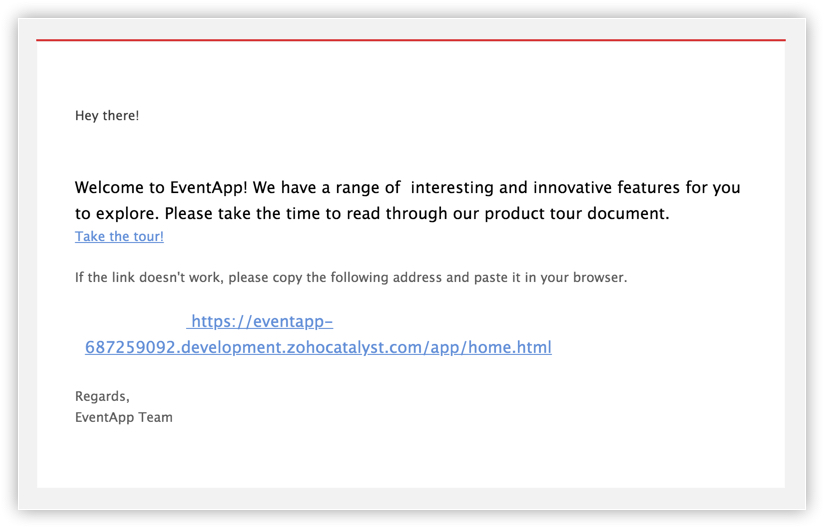Open the "Take the tour!" link
The height and width of the screenshot is (528, 824).
(119, 237)
